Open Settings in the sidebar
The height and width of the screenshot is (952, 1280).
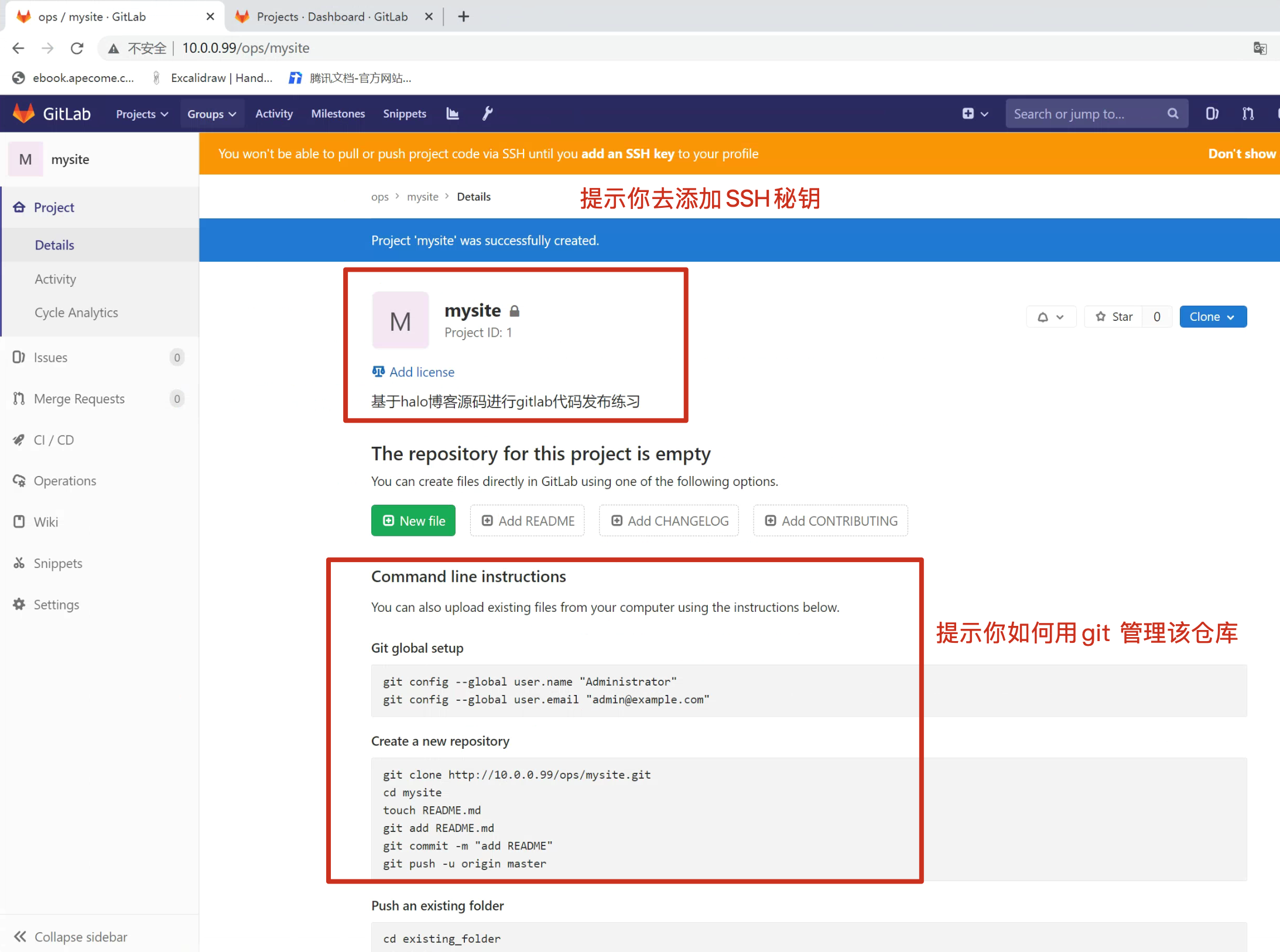pyautogui.click(x=56, y=604)
